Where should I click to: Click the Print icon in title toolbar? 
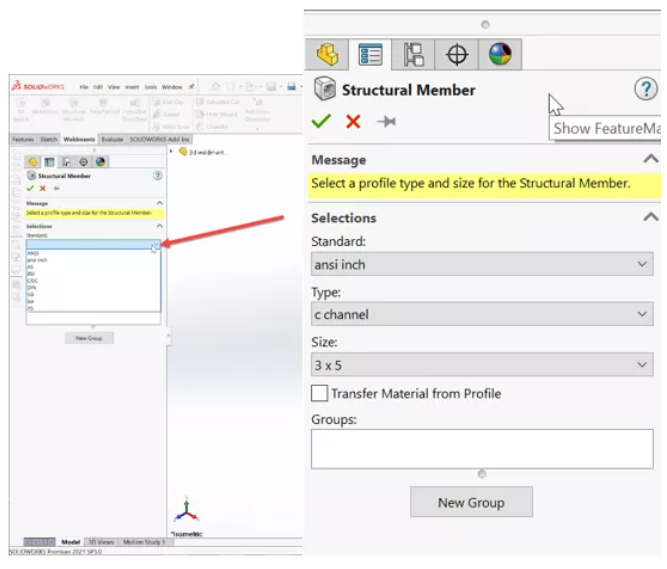[x=291, y=87]
